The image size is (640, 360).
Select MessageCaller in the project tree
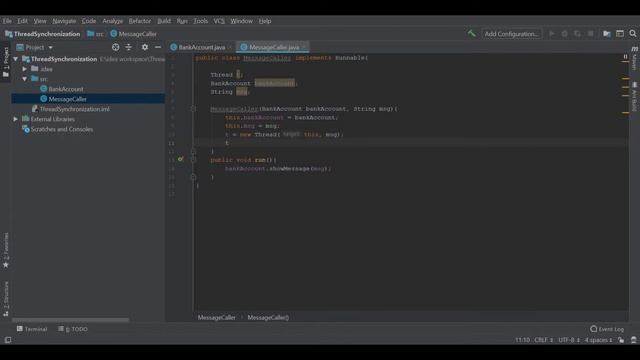tap(67, 99)
